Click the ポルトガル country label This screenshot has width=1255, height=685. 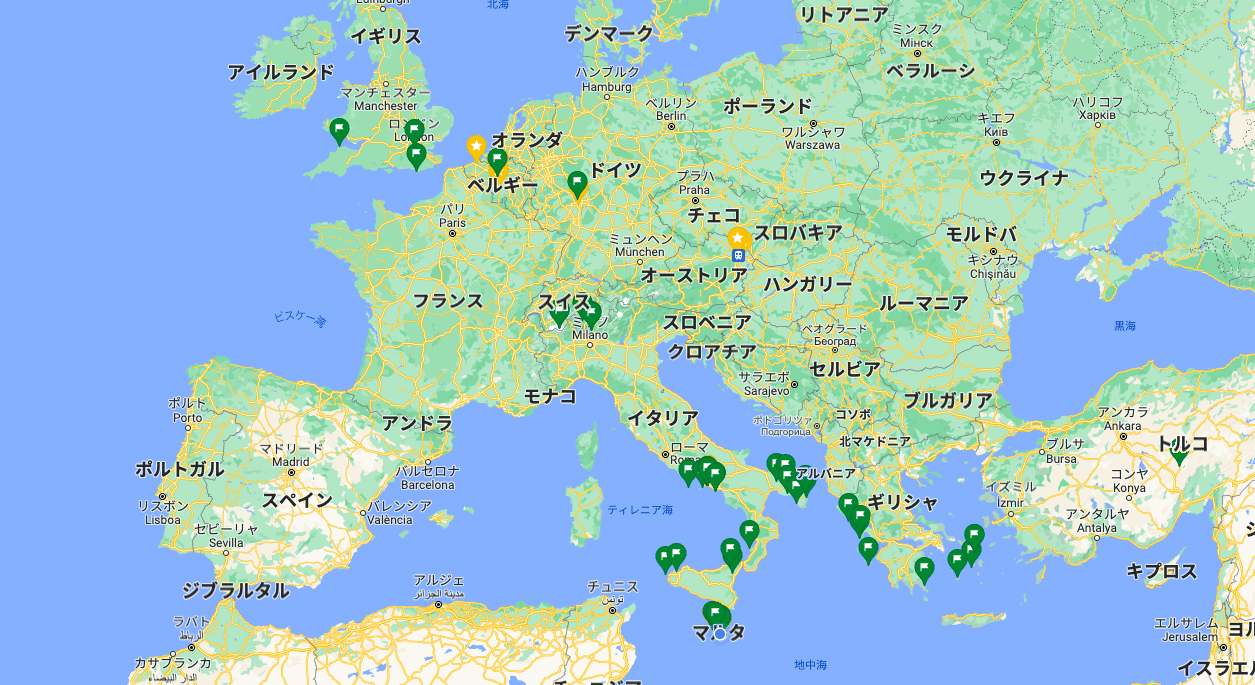pos(180,469)
